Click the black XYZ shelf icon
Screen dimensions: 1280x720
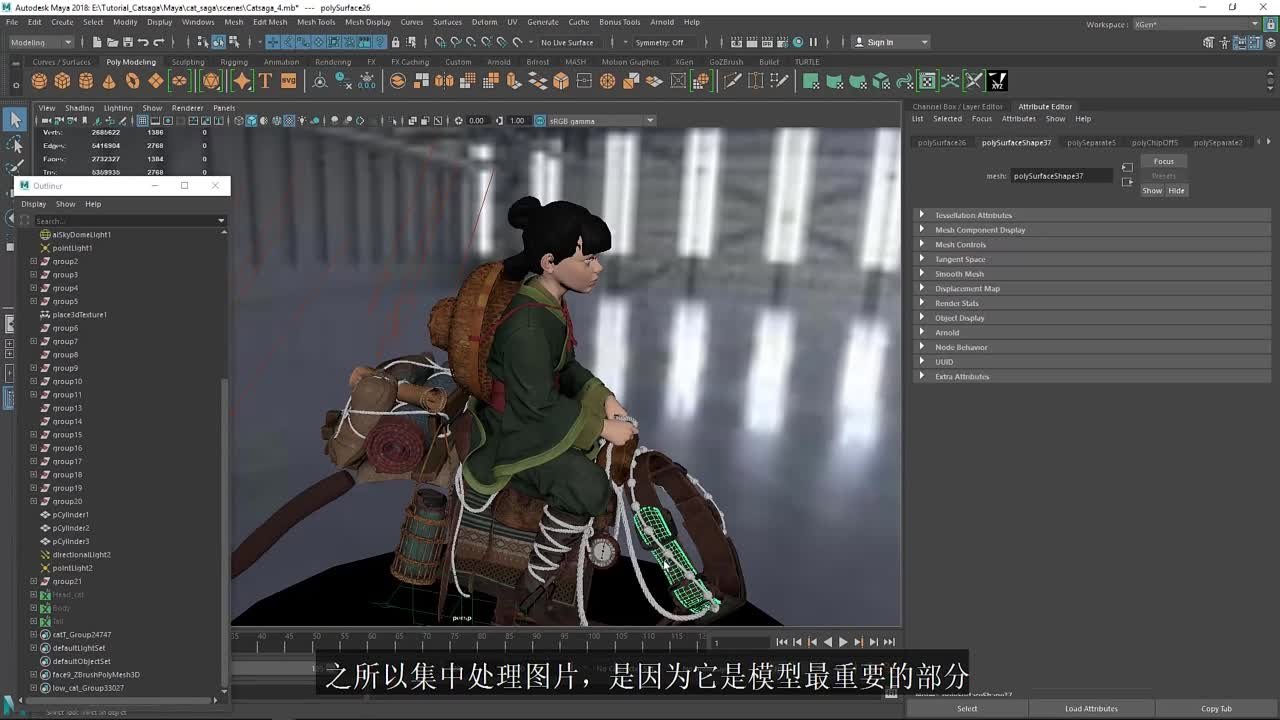tap(997, 81)
